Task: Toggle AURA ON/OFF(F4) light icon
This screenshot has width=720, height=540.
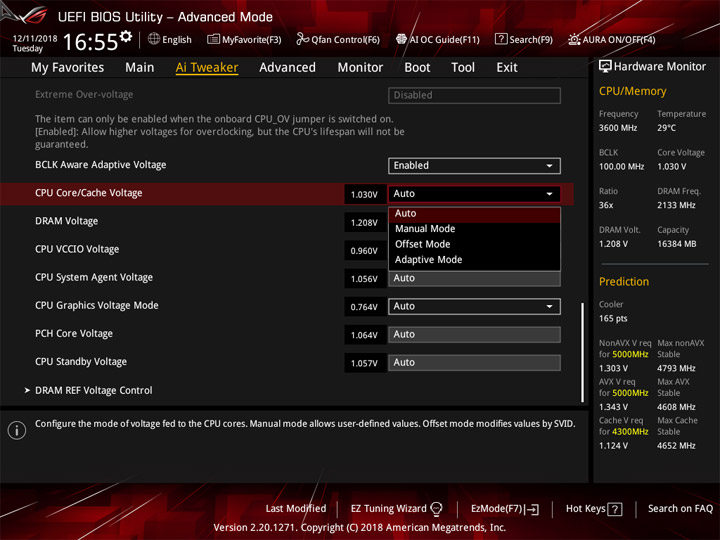Action: tap(574, 39)
